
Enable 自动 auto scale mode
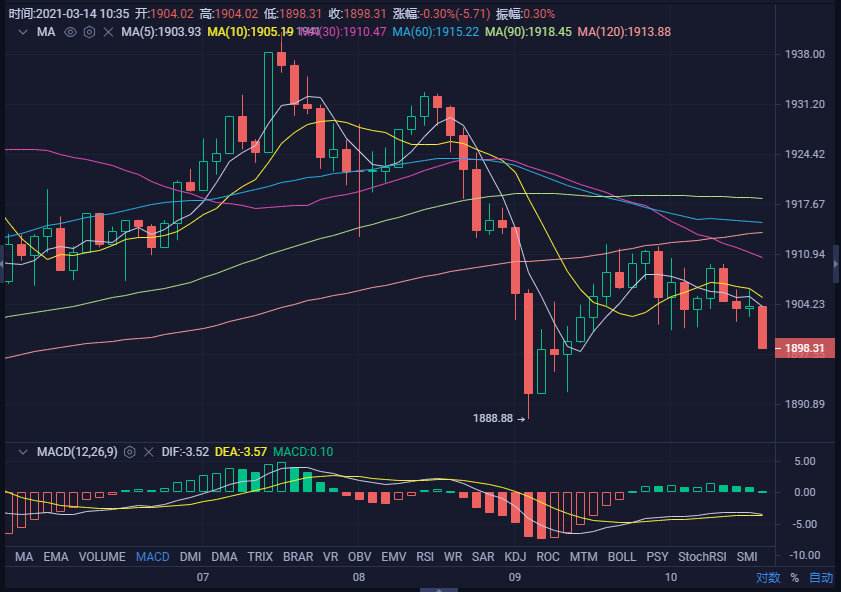tap(821, 578)
